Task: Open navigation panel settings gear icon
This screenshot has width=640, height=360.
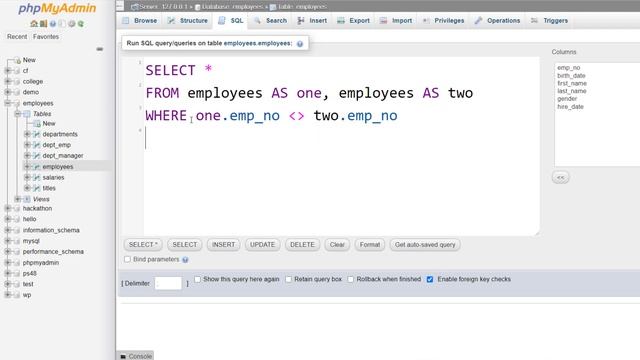Action: tap(71, 24)
